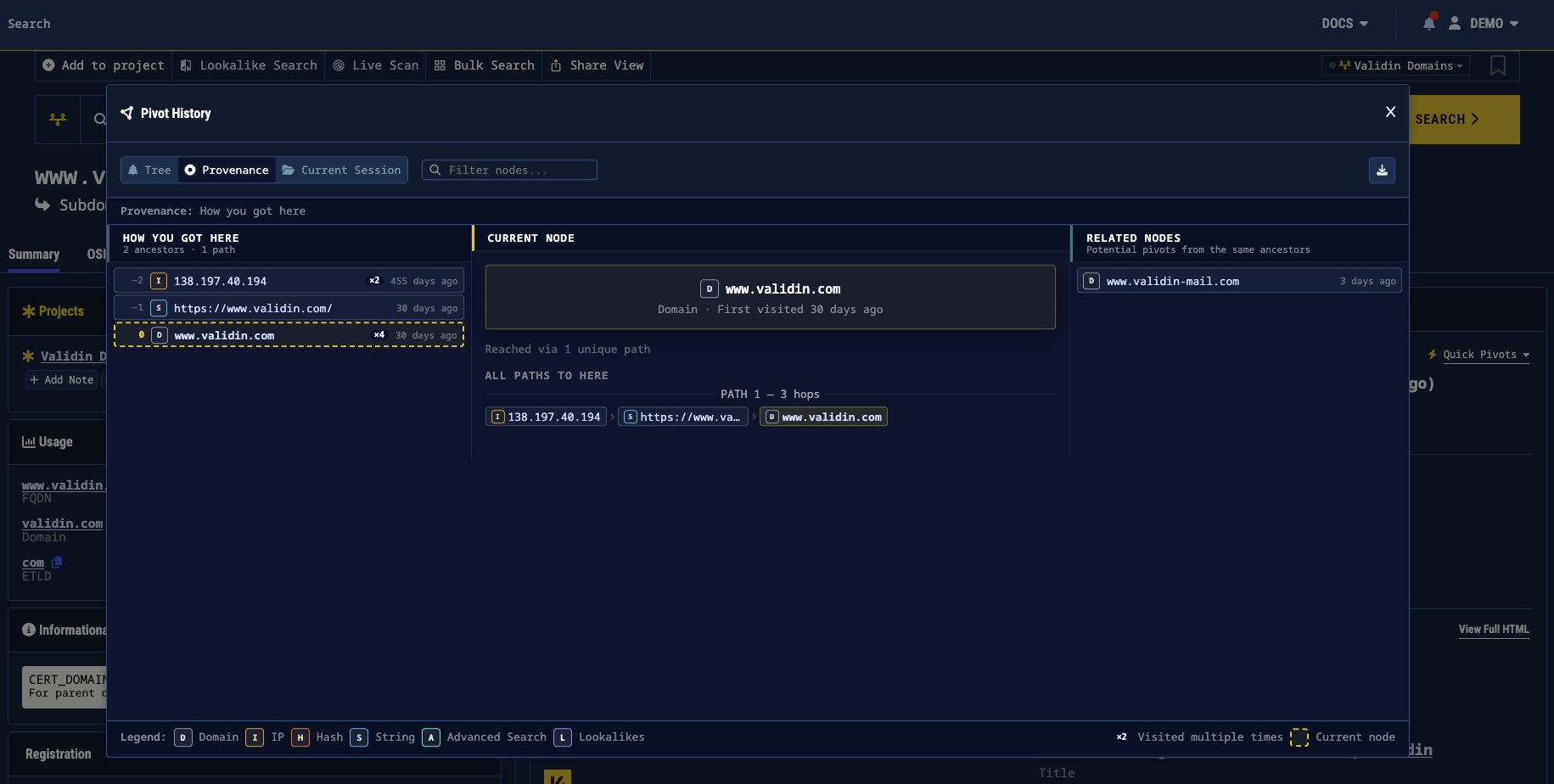Click the notification bell icon
Viewport: 1554px width, 784px height.
tap(1429, 23)
